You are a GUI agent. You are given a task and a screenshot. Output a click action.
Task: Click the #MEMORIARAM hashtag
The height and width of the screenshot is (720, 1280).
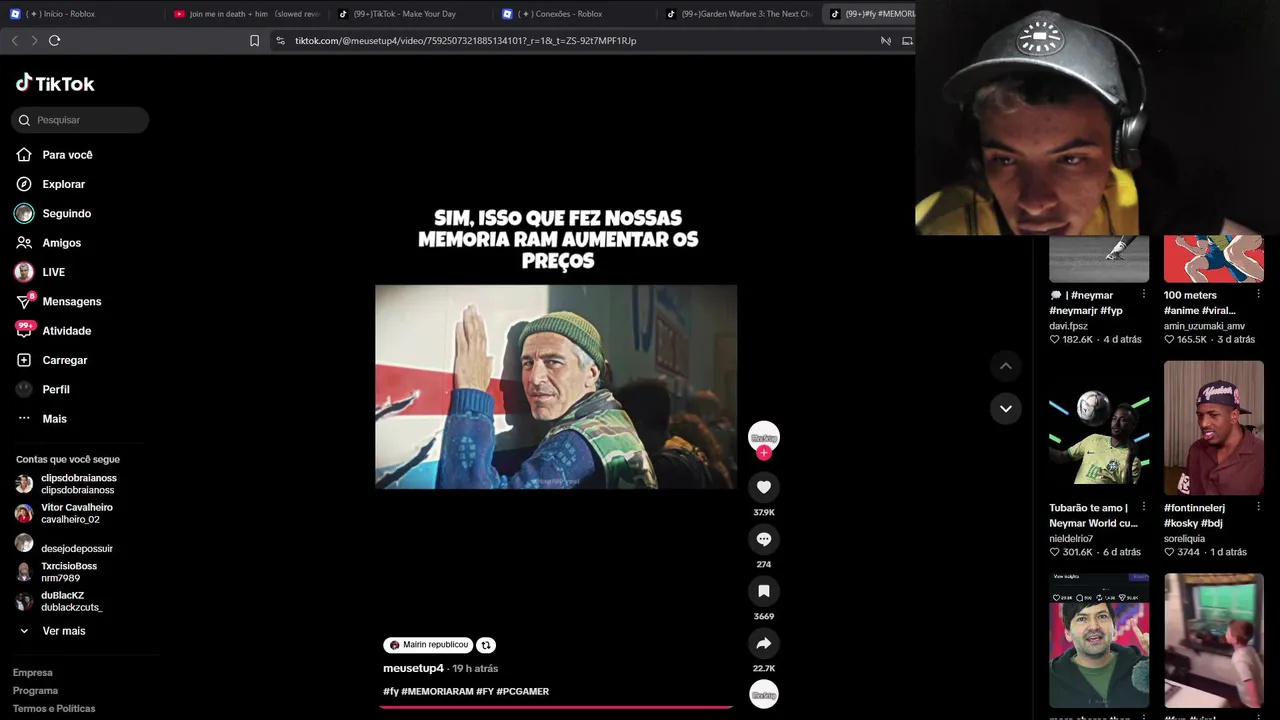tap(437, 691)
